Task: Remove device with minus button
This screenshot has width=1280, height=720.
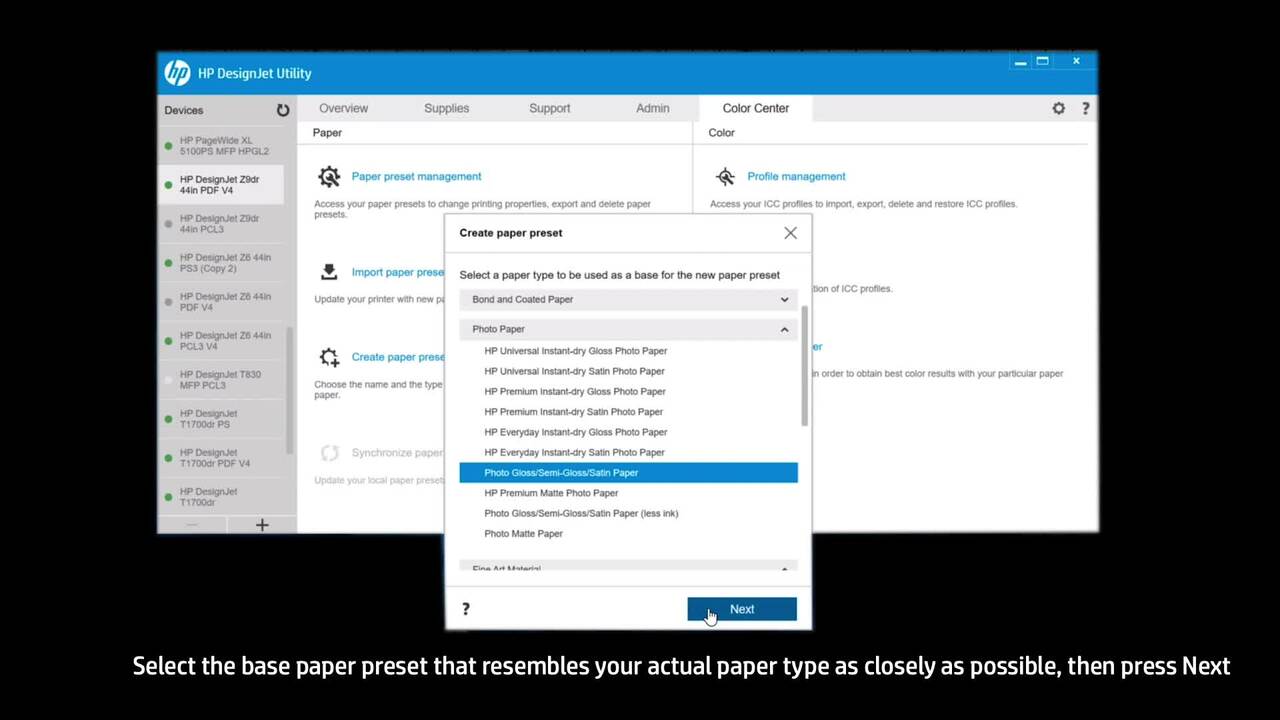Action: (192, 524)
